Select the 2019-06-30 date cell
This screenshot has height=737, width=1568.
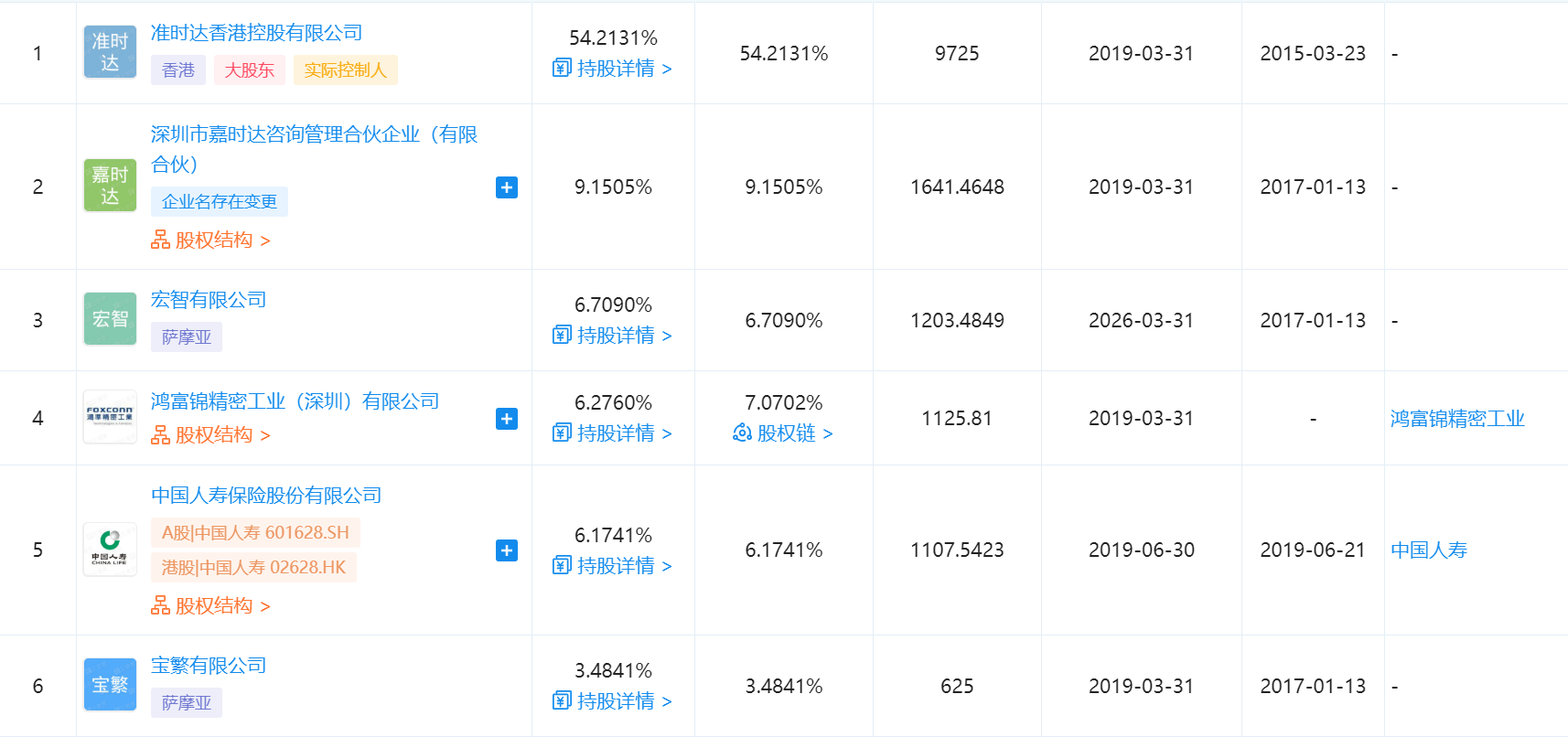tap(1141, 550)
